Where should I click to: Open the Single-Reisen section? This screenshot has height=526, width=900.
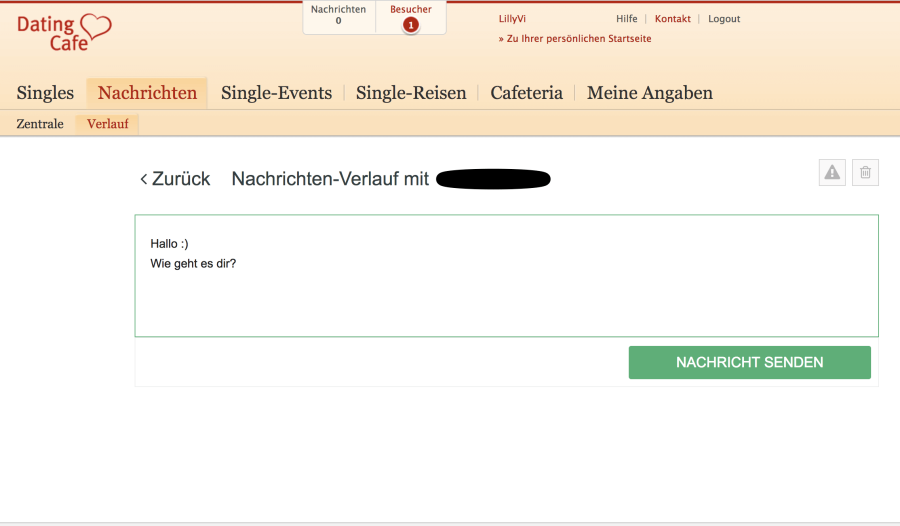[411, 93]
